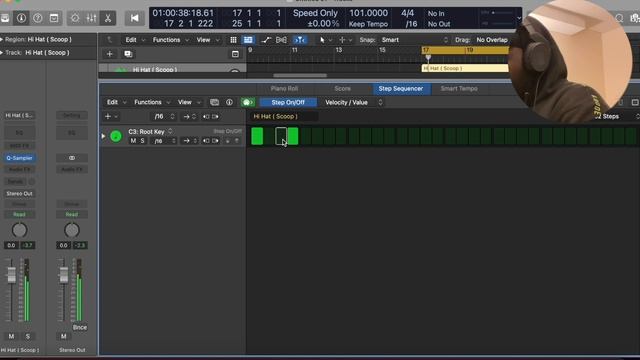Screen dimensions: 640x360
Task: Click the green C3 Root Key row icon
Action: click(116, 136)
